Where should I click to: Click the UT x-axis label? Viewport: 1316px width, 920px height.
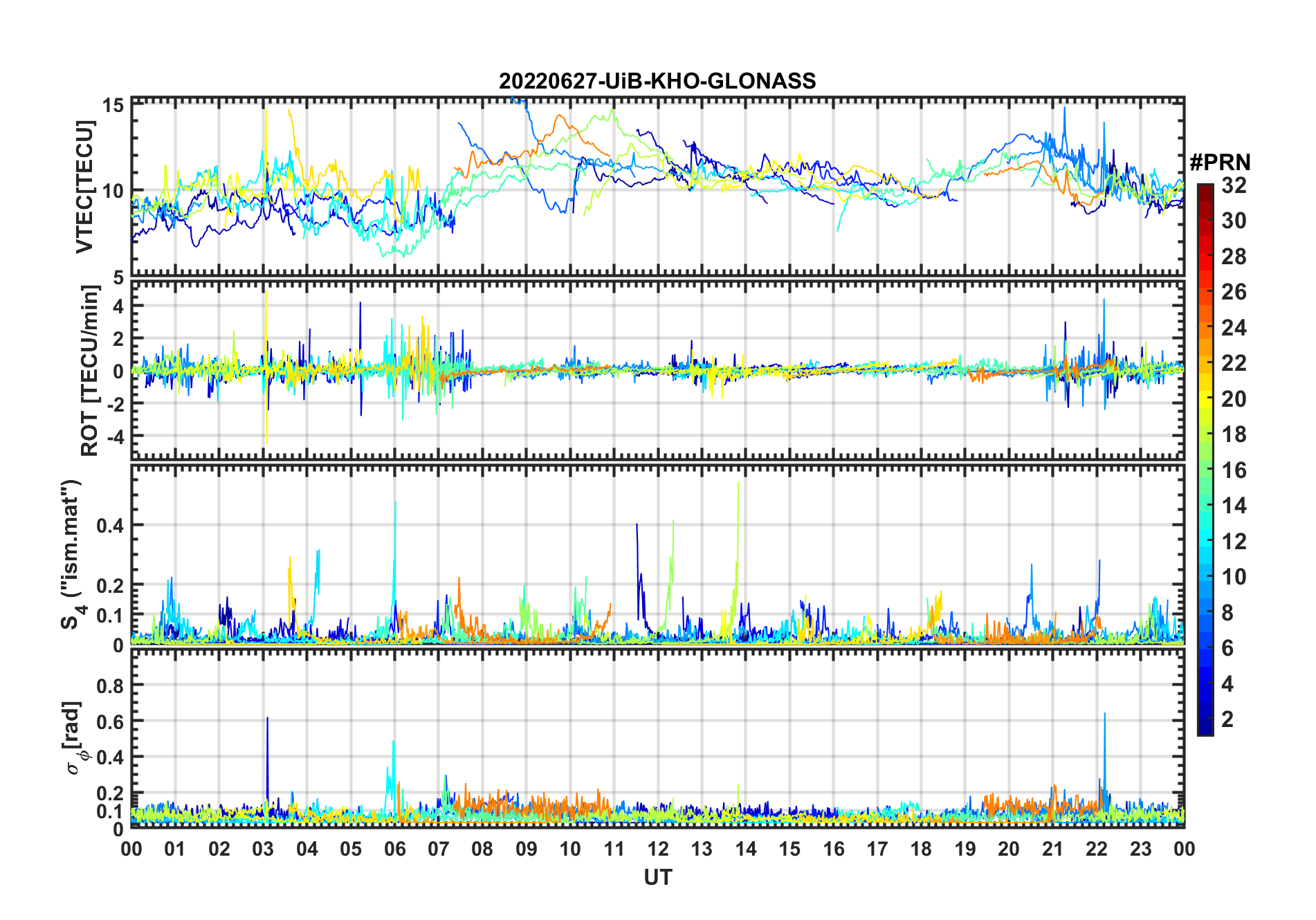pyautogui.click(x=657, y=877)
